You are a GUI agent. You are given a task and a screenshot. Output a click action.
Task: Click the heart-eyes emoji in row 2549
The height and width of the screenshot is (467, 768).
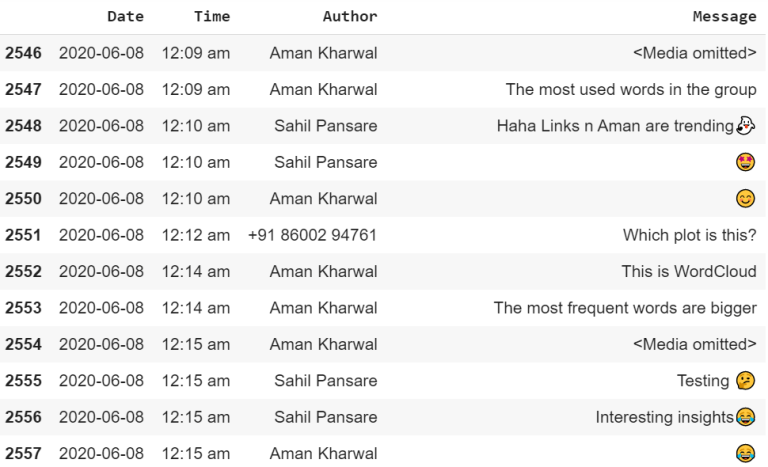click(746, 162)
